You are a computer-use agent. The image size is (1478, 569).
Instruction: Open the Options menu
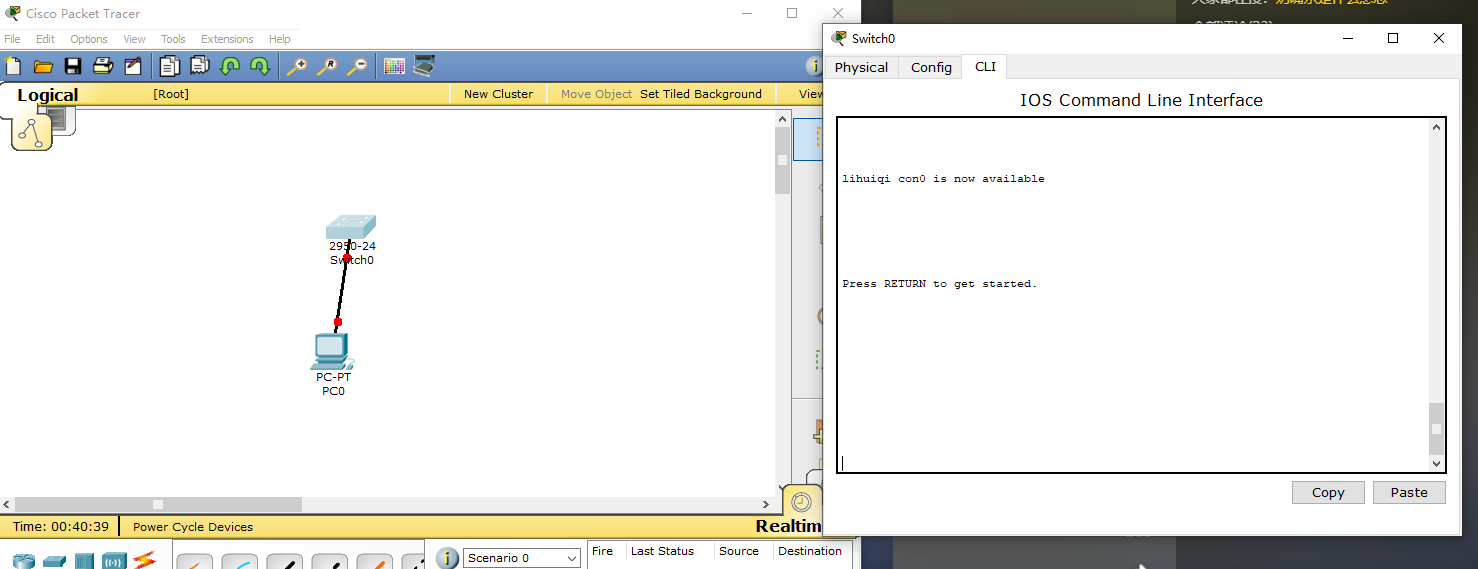pos(88,39)
